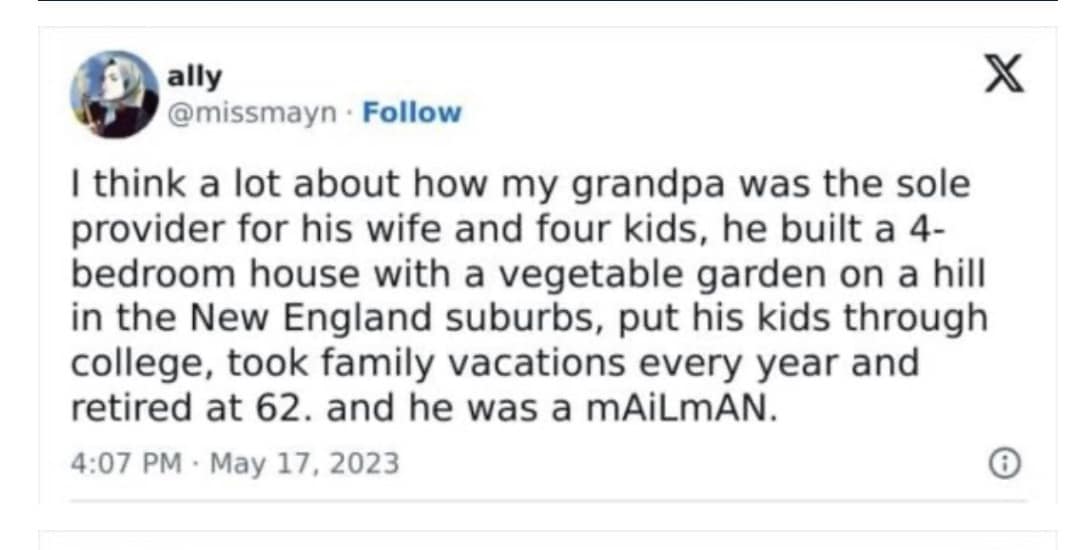Click the May 17, 2023 date

coord(302,464)
